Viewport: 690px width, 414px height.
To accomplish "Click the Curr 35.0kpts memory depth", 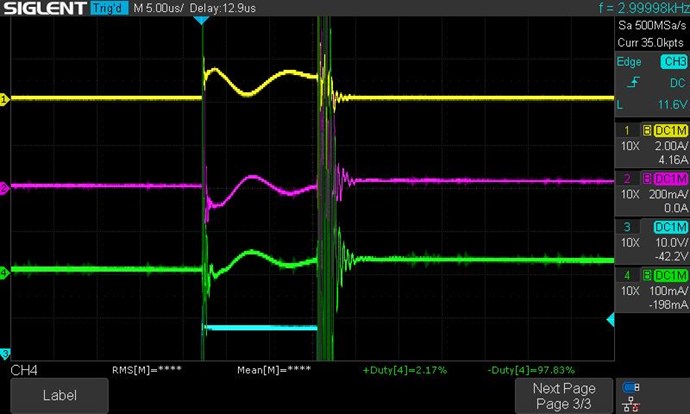I will [x=650, y=43].
